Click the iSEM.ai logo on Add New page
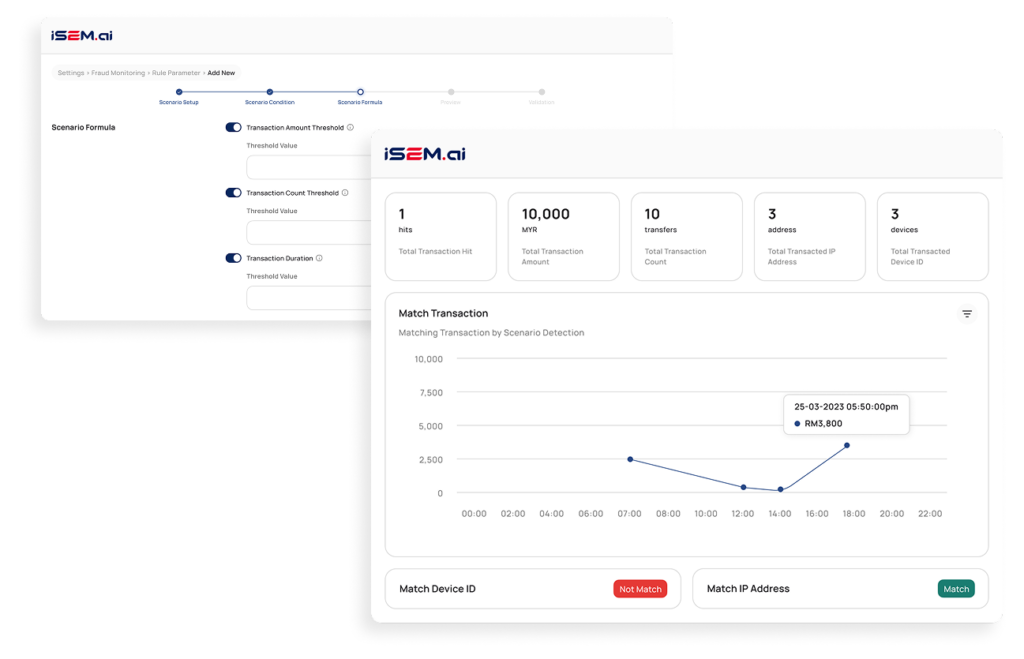The width and height of the screenshot is (1024, 659). tap(79, 34)
